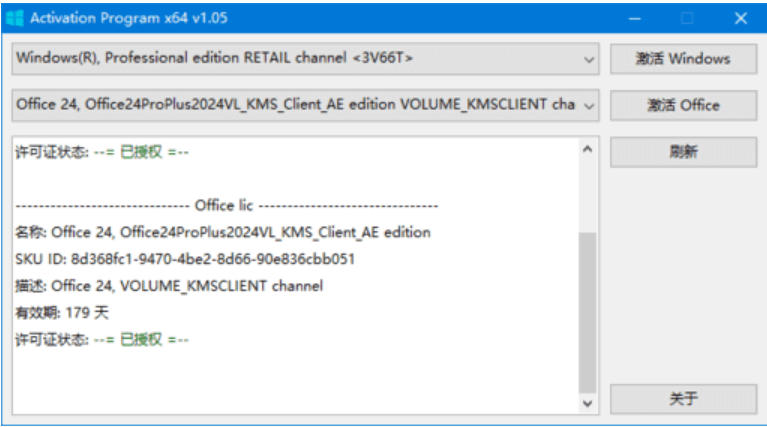Click the scrollbar up arrow in log

pyautogui.click(x=587, y=149)
